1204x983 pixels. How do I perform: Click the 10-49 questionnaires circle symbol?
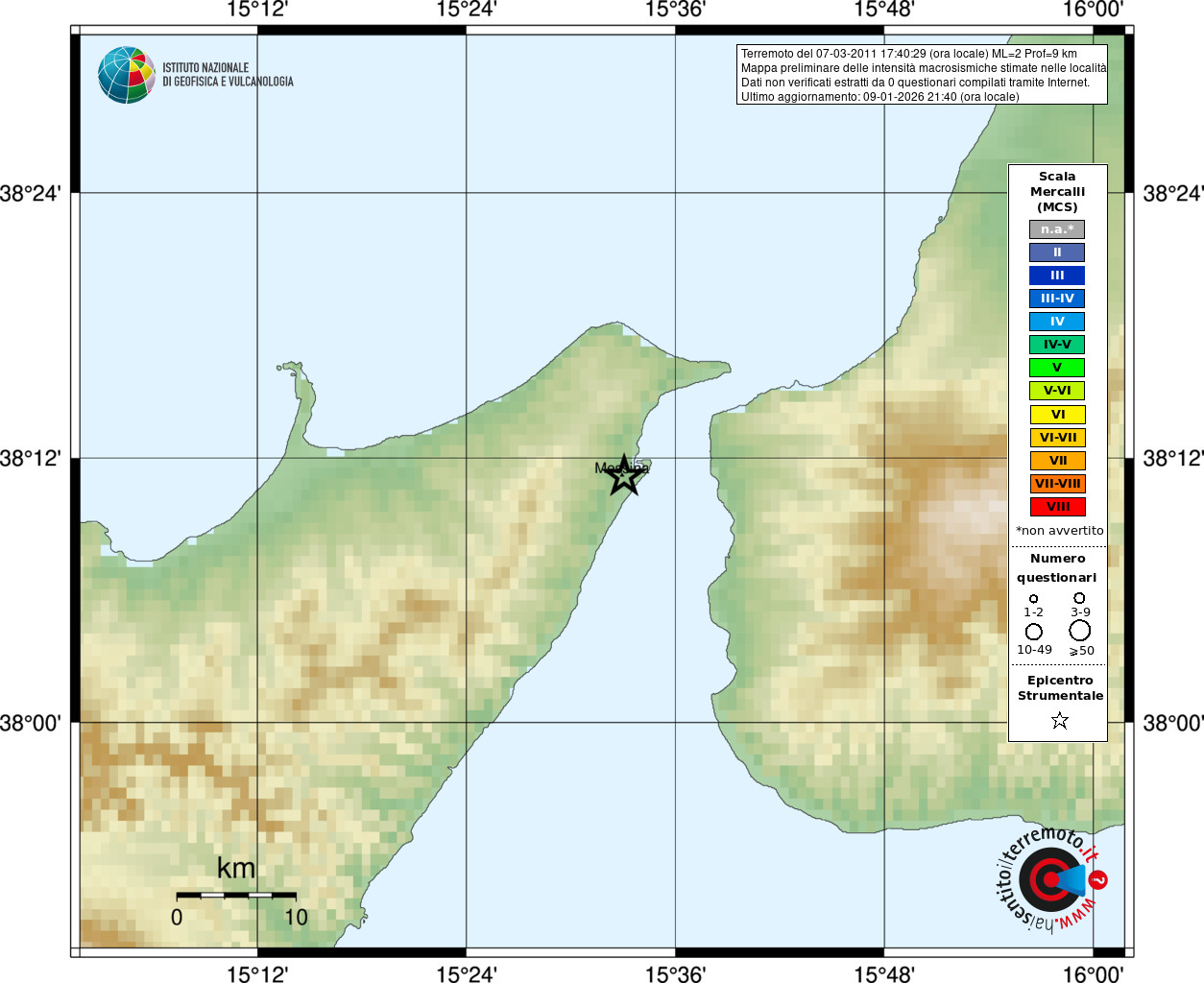coord(1034,632)
